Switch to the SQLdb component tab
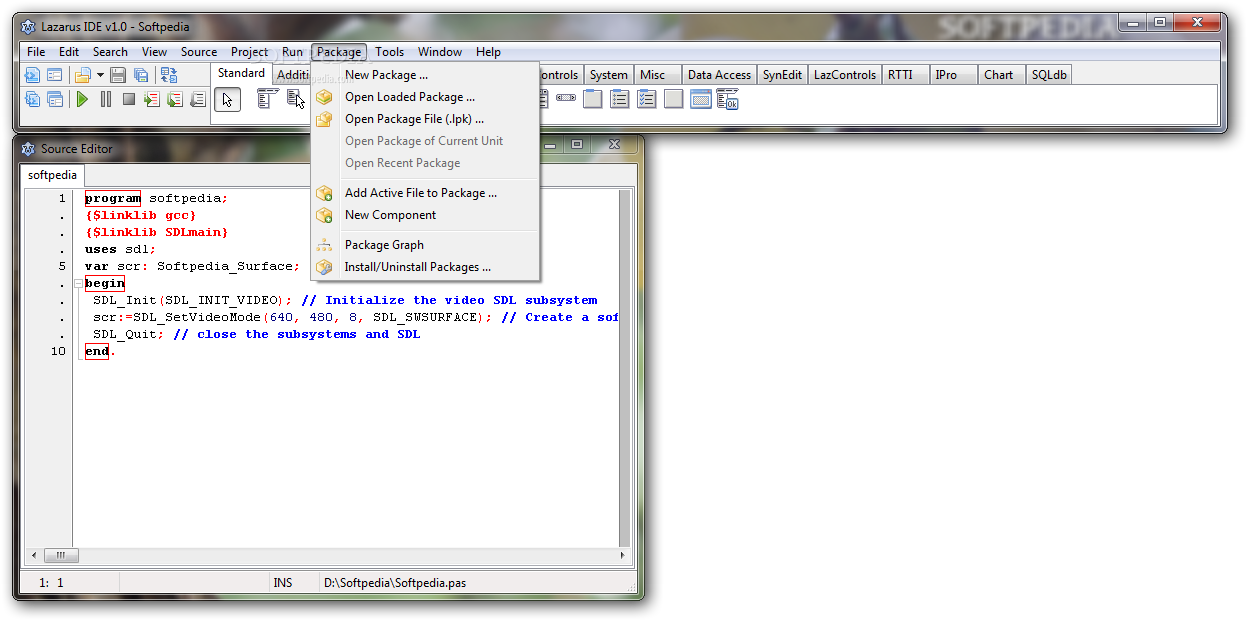Image resolution: width=1248 pixels, height=621 pixels. 1049,75
